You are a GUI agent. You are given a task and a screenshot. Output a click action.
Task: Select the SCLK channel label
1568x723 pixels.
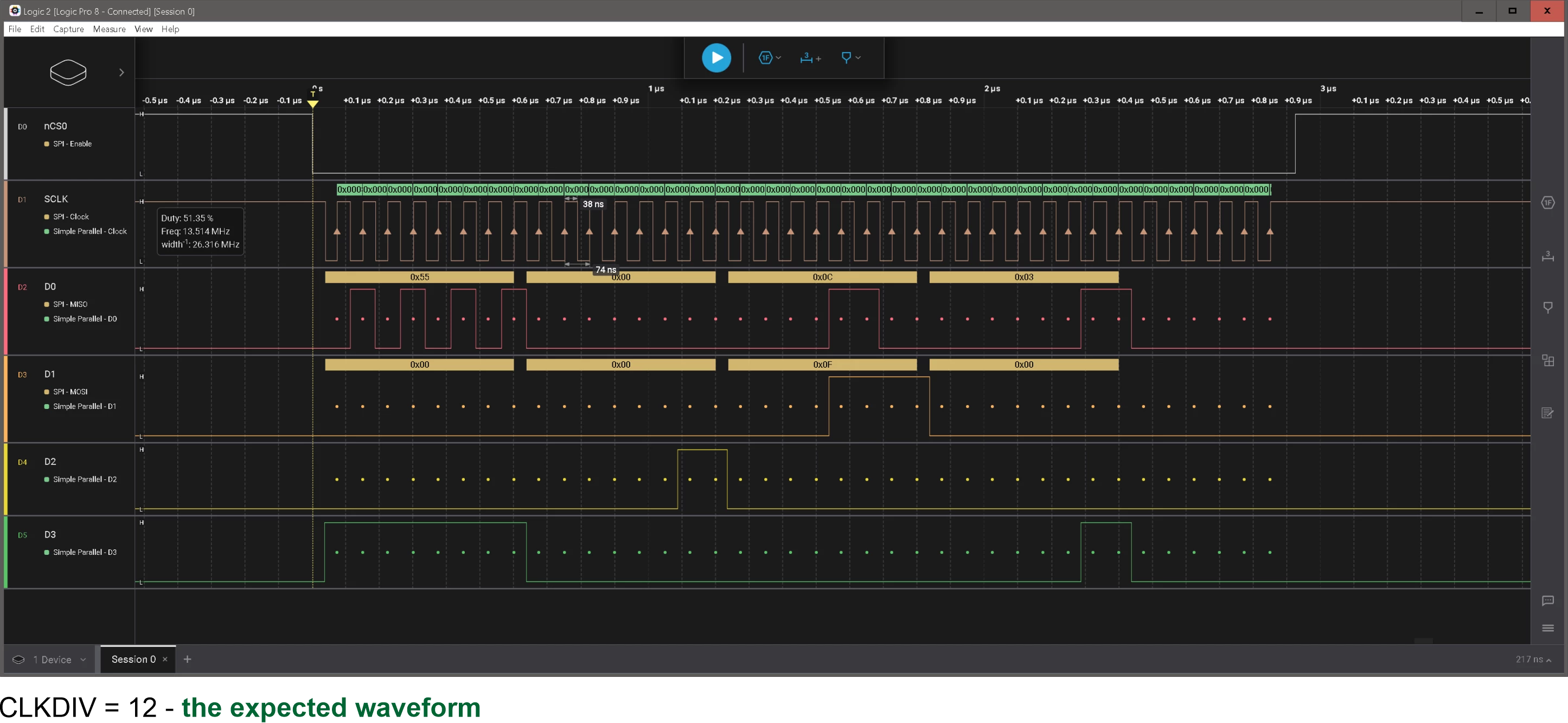(x=56, y=199)
